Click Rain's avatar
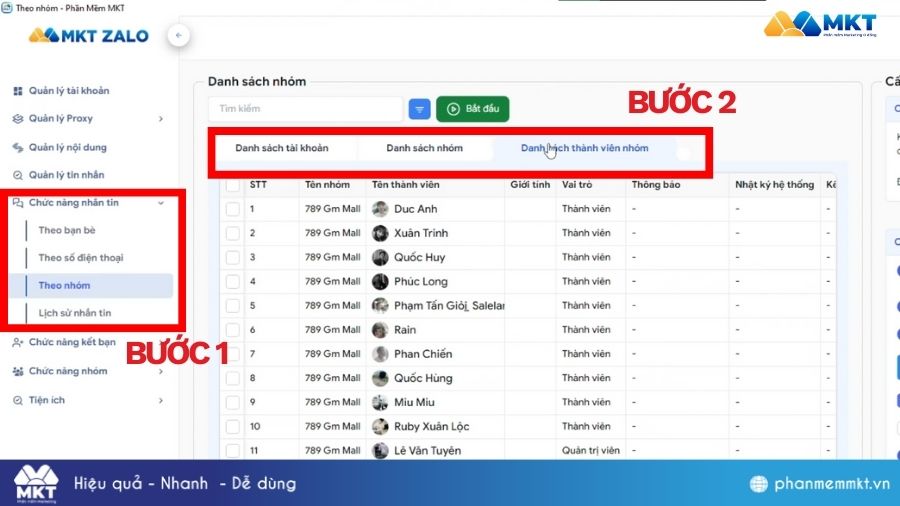This screenshot has height=506, width=900. point(380,330)
